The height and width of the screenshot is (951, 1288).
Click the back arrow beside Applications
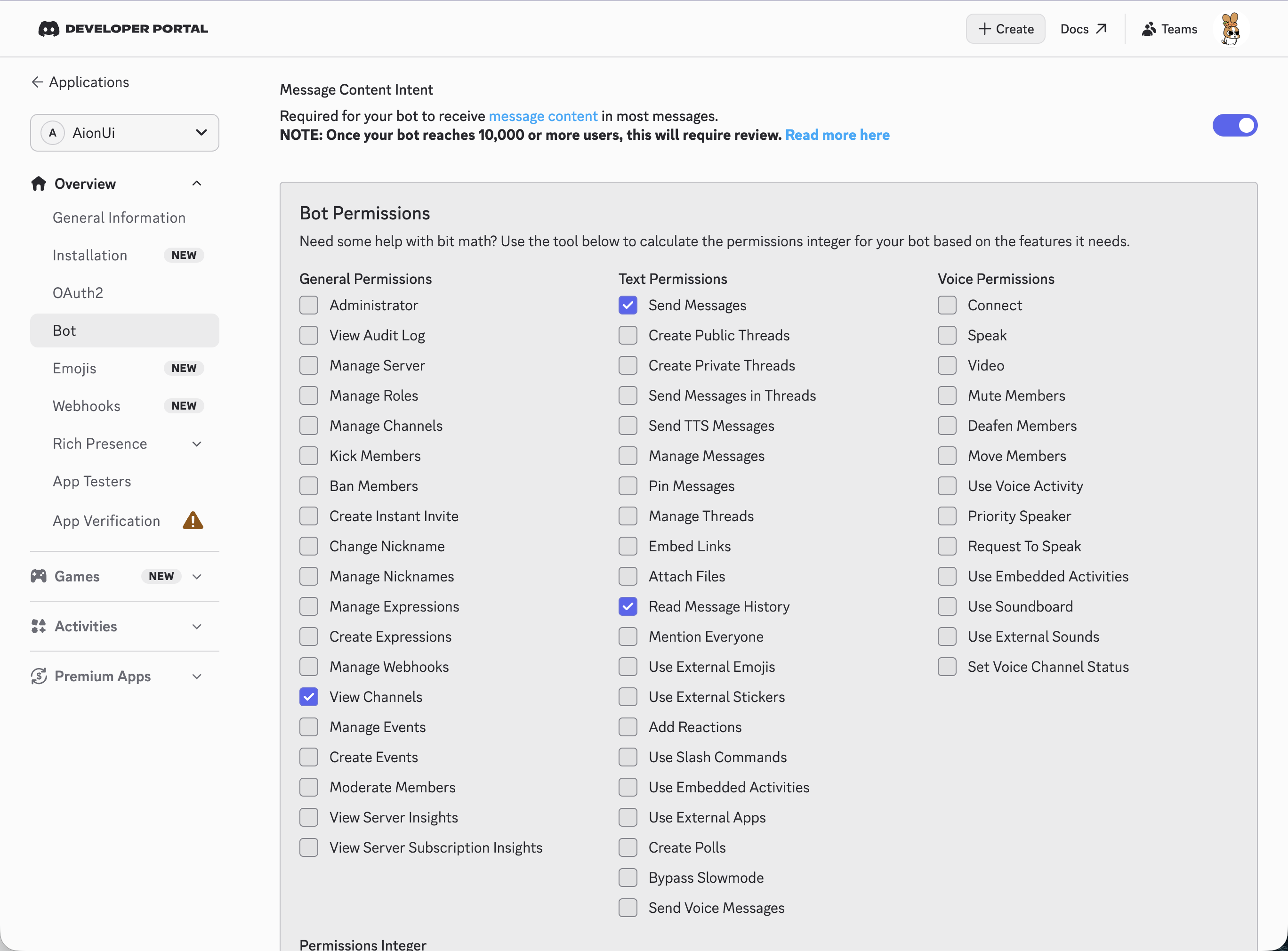[37, 82]
